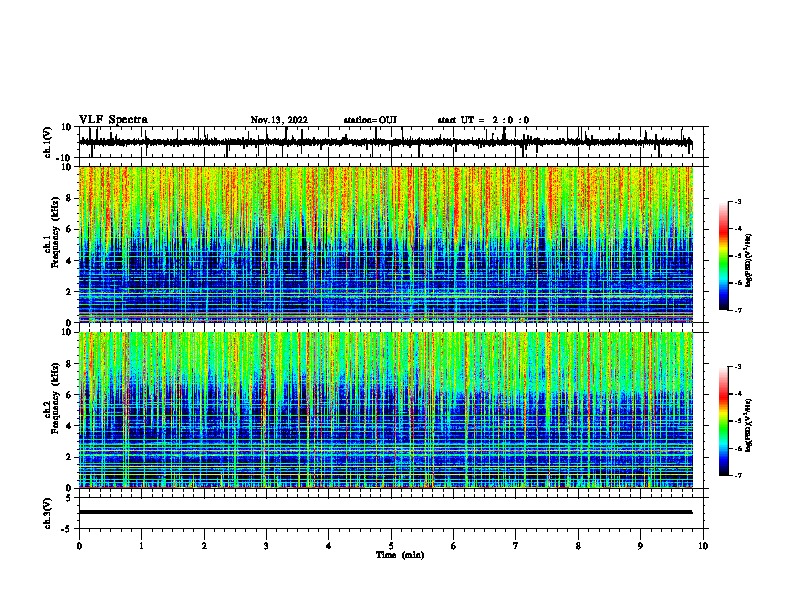Click the ch.1 voltage waveform trace
The width and height of the screenshot is (792, 612).
coord(385,142)
